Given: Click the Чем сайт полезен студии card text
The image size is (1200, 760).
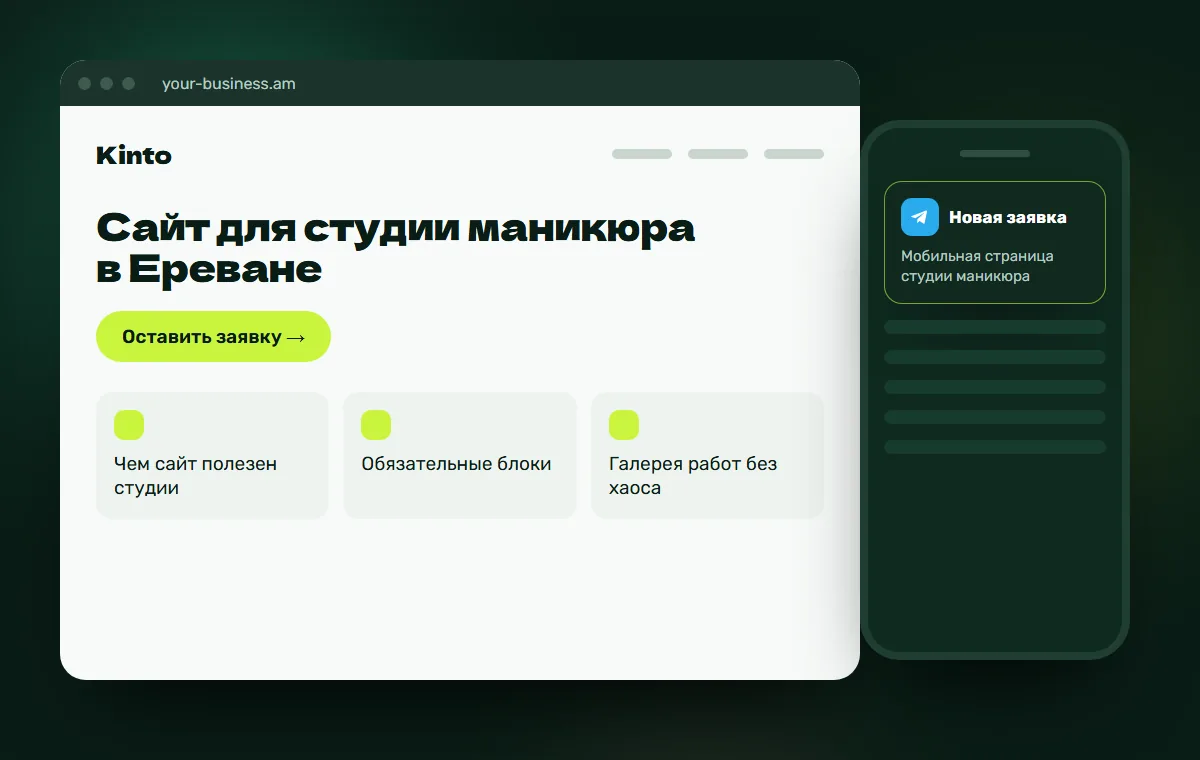Looking at the screenshot, I should point(196,476).
